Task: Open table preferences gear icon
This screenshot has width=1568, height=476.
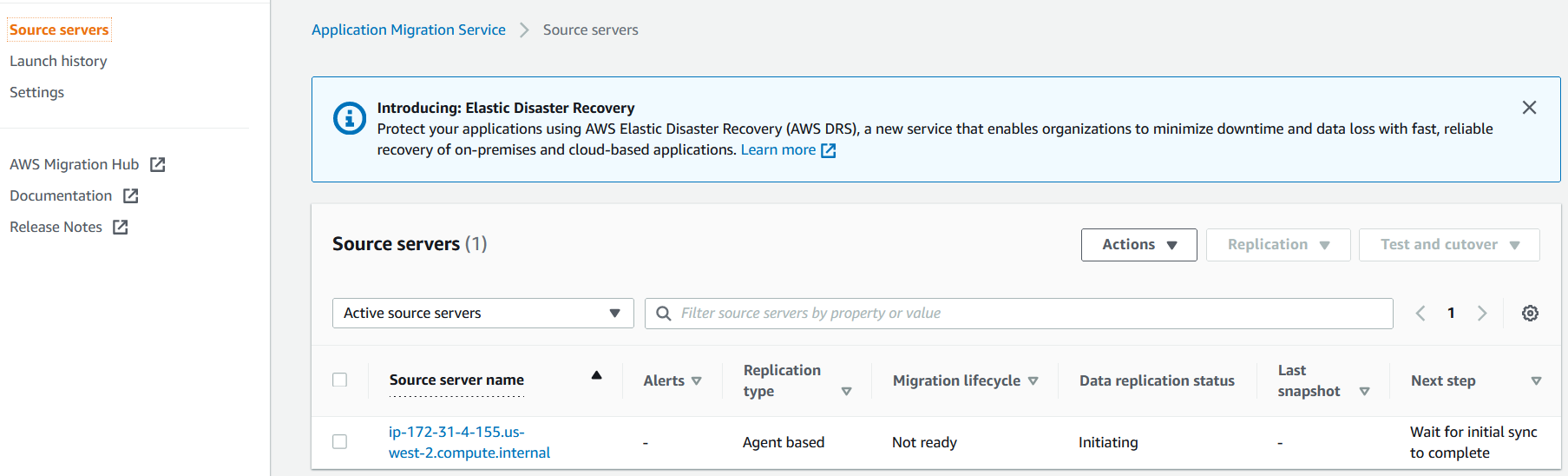Action: click(x=1530, y=314)
